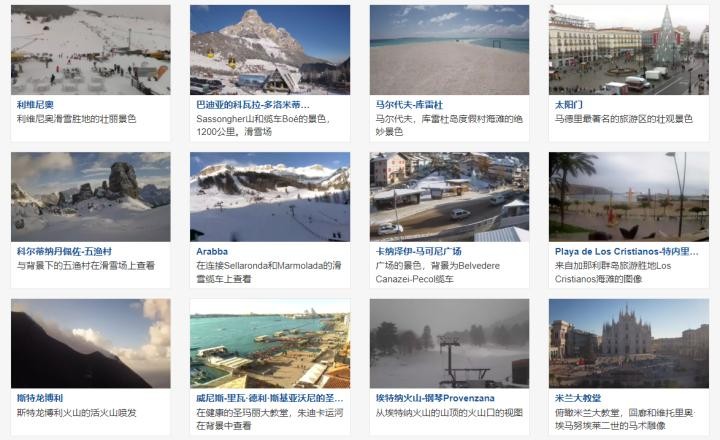Image resolution: width=720 pixels, height=440 pixels.
Task: Open the Arabba ski slope thumbnail
Action: [x=270, y=197]
